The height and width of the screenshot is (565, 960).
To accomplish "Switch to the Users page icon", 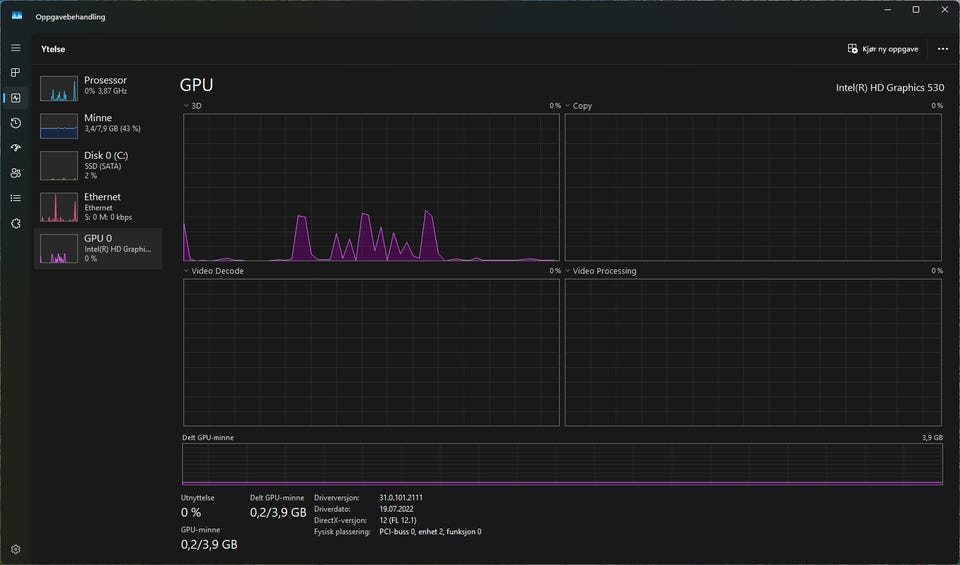I will [15, 173].
